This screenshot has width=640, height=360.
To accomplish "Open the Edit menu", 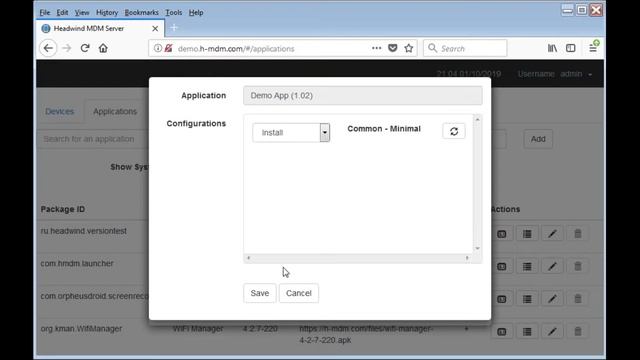I will [x=62, y=13].
